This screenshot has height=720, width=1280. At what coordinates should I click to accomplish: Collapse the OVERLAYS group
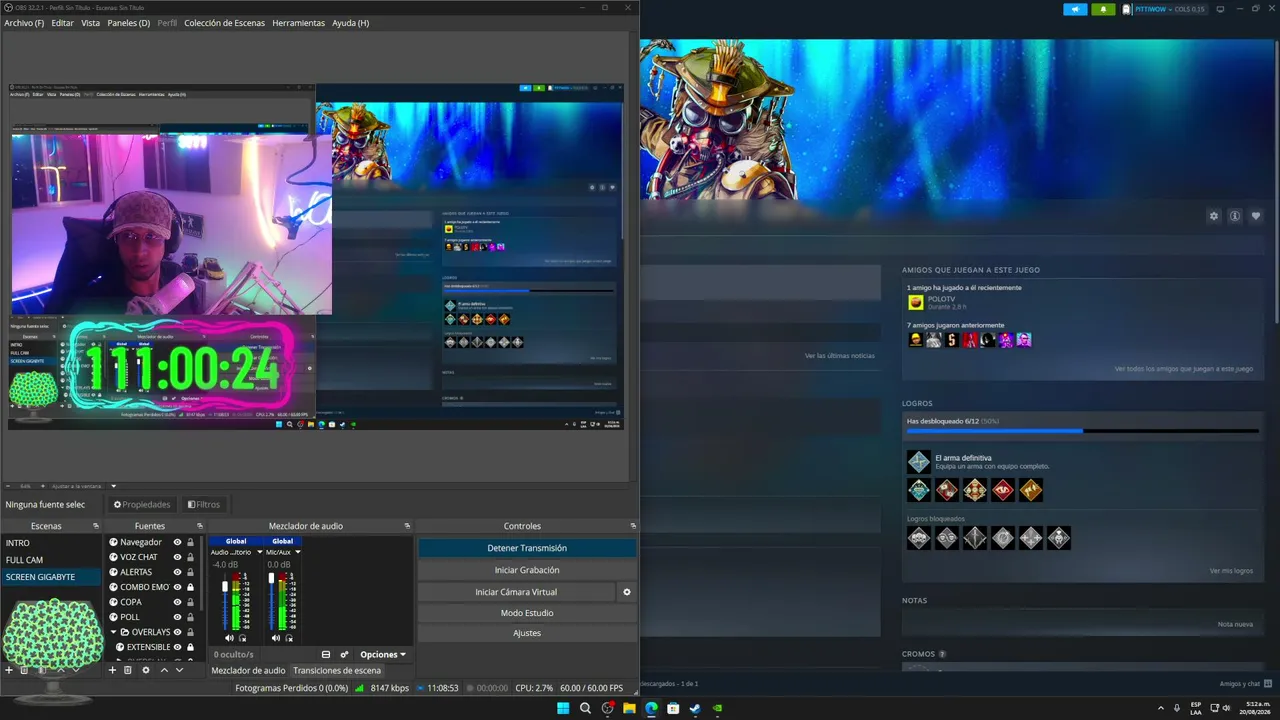click(114, 632)
